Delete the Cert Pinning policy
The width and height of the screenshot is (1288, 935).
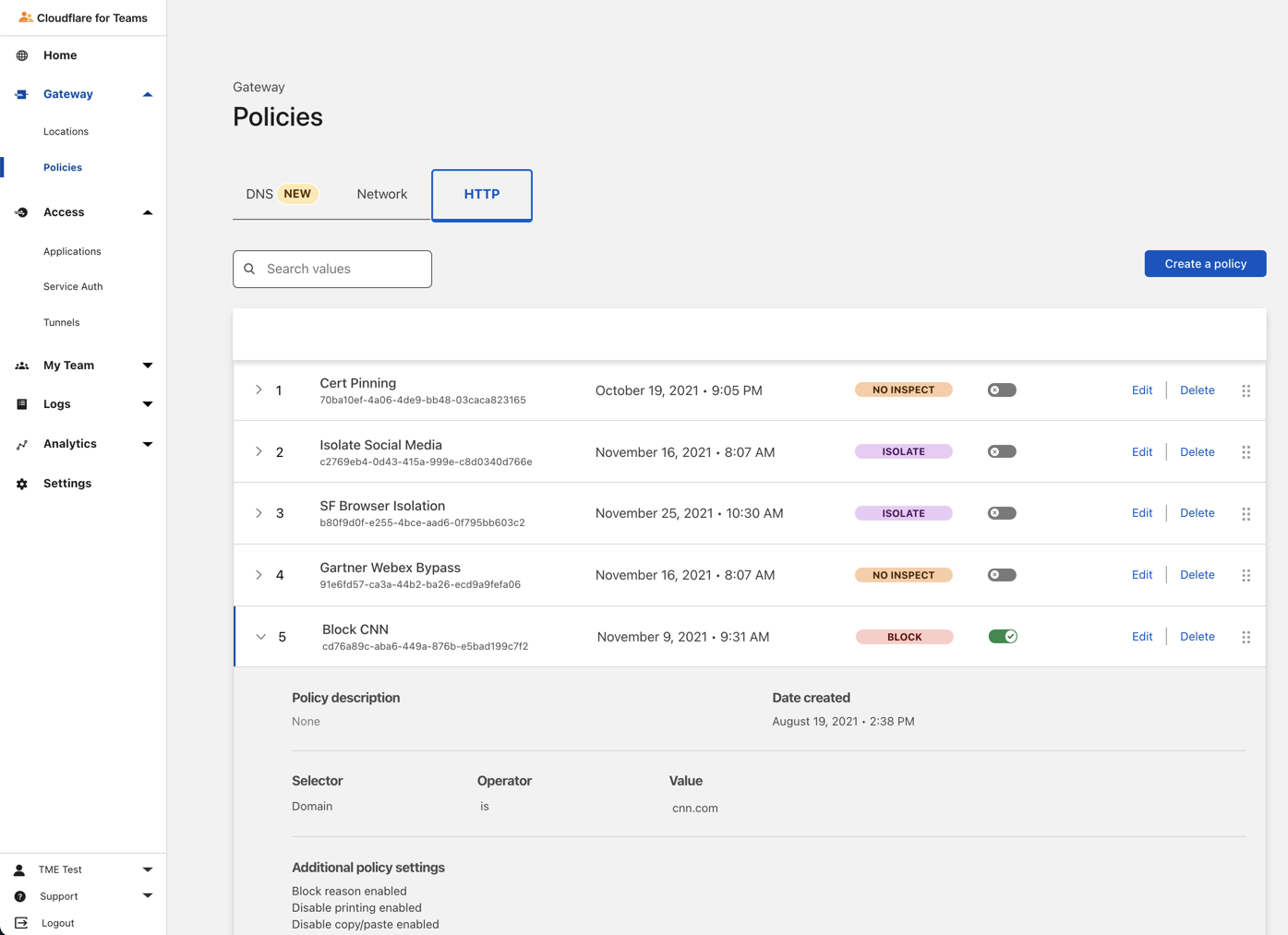(1198, 390)
